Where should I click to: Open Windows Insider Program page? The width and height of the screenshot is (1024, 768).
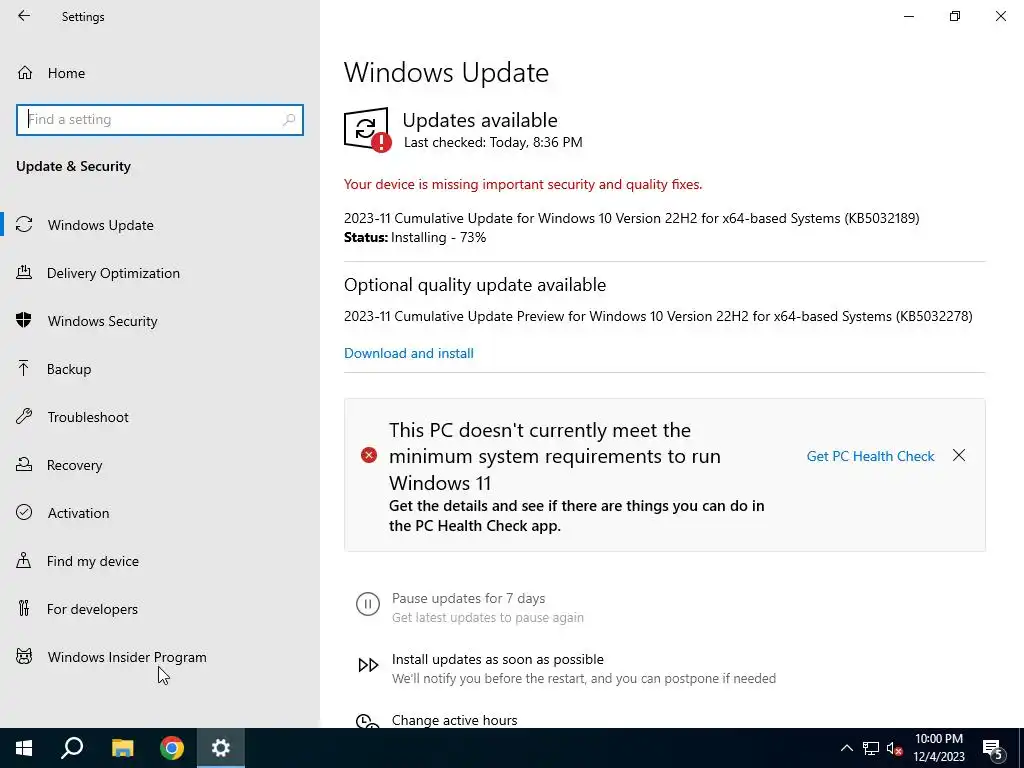pyautogui.click(x=127, y=657)
